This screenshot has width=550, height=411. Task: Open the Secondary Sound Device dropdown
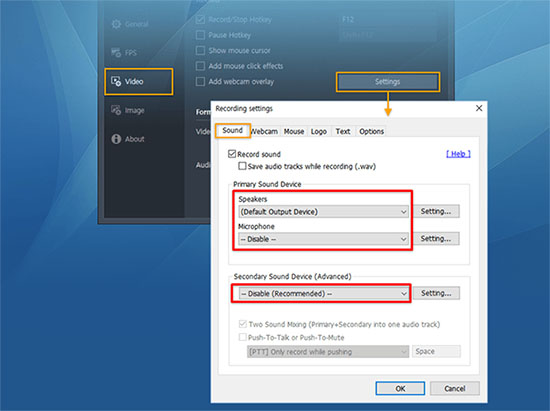pyautogui.click(x=323, y=294)
